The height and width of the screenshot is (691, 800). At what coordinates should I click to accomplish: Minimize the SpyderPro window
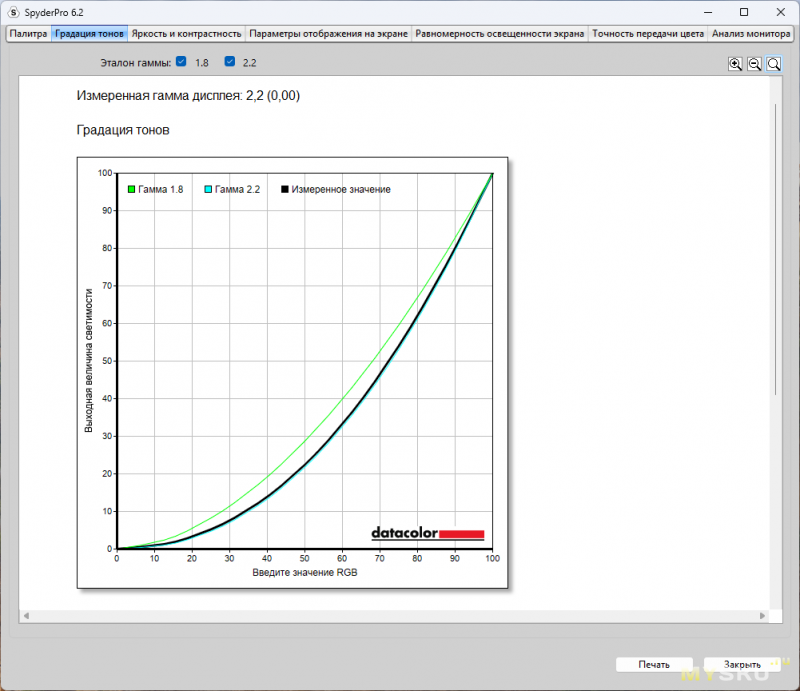coord(699,12)
